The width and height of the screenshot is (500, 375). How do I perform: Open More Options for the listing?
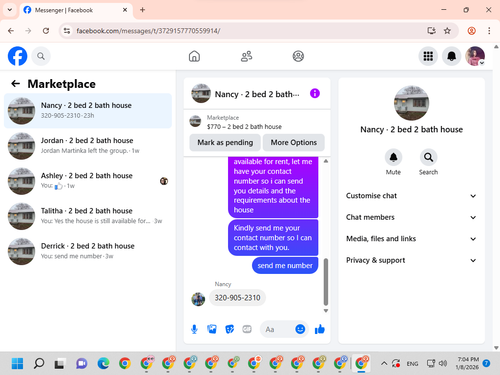point(294,143)
